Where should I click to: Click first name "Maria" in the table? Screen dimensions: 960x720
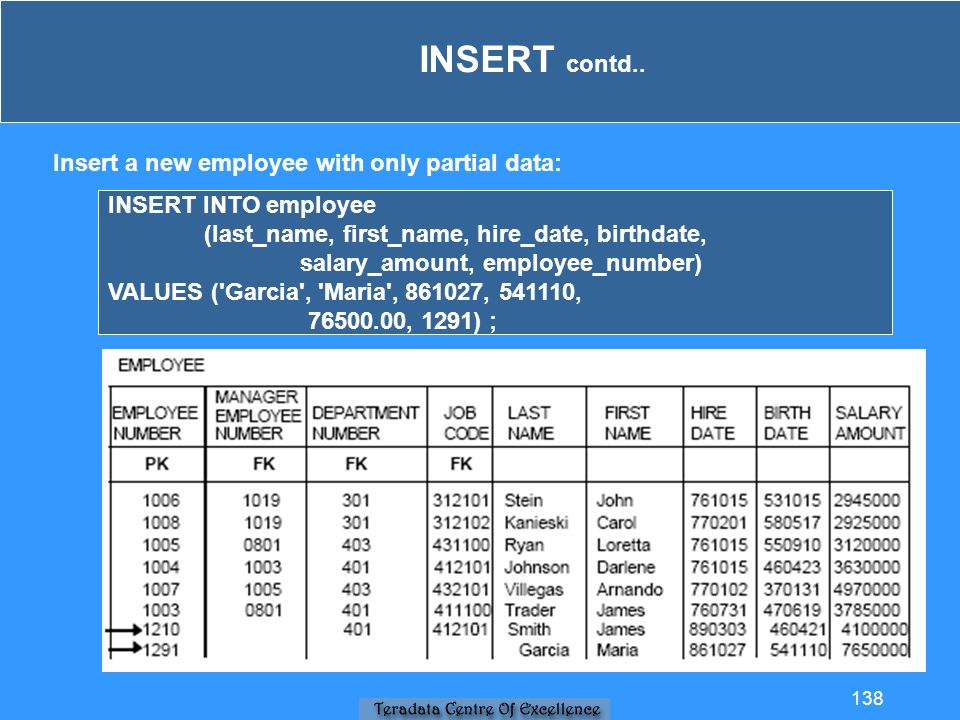617,650
